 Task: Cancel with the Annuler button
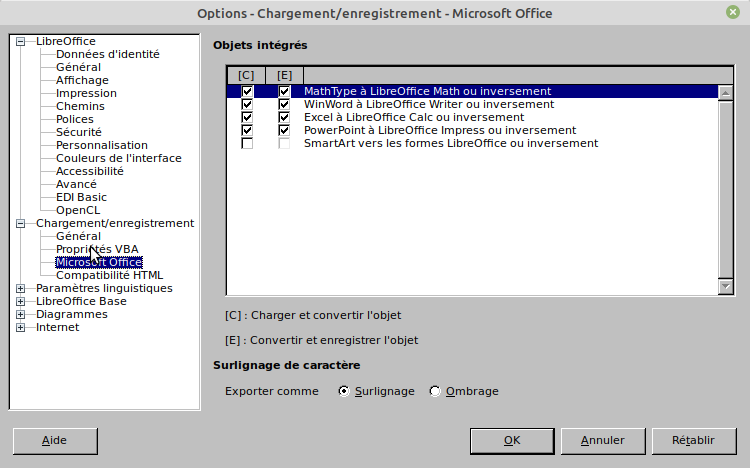[603, 441]
